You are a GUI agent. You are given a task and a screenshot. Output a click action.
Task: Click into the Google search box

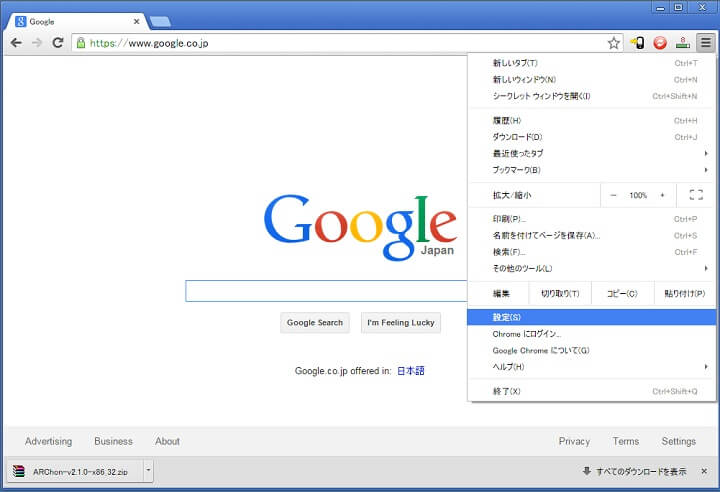[326, 291]
